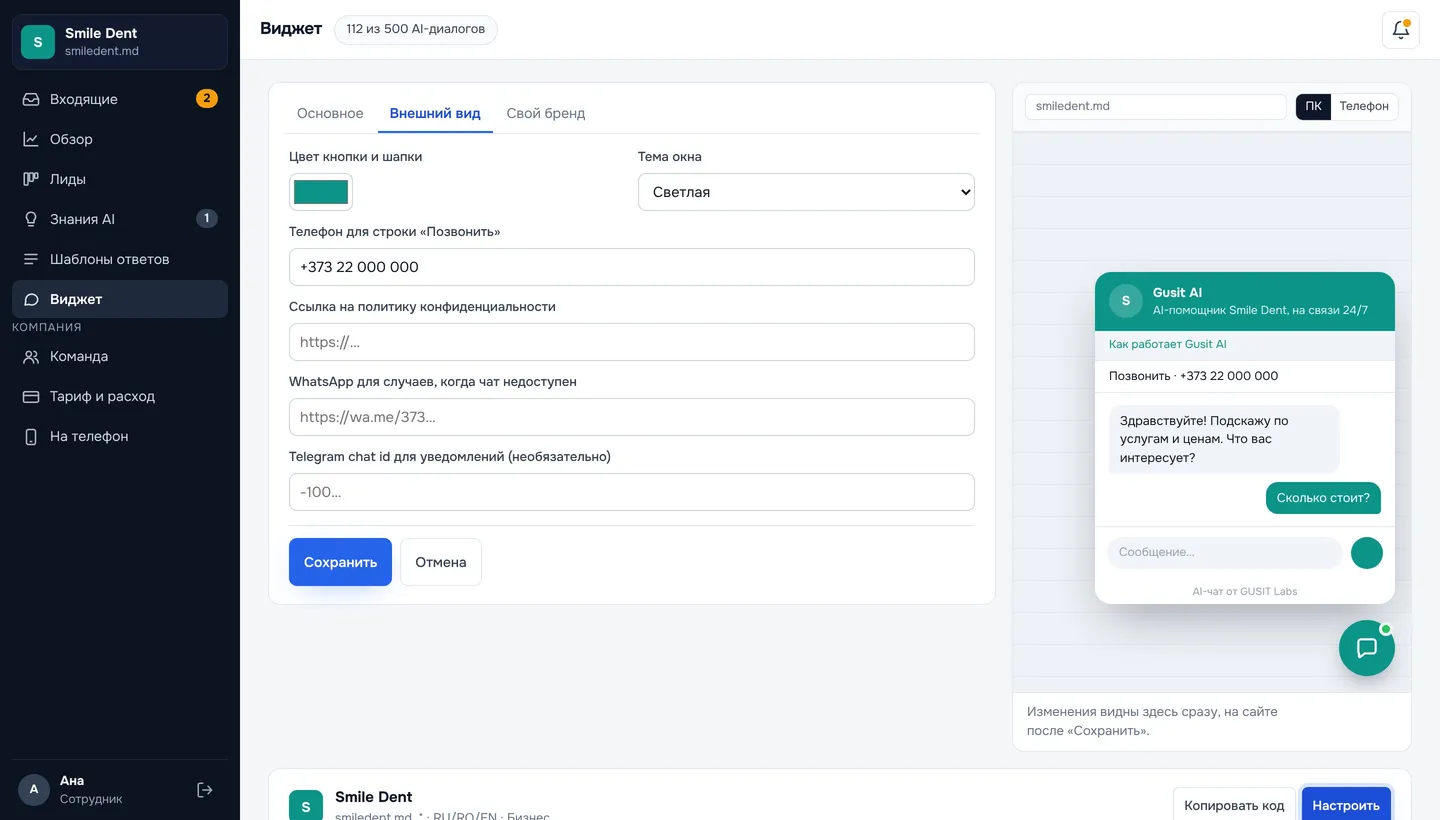
Task: Open the button and header color swatch
Action: click(321, 192)
